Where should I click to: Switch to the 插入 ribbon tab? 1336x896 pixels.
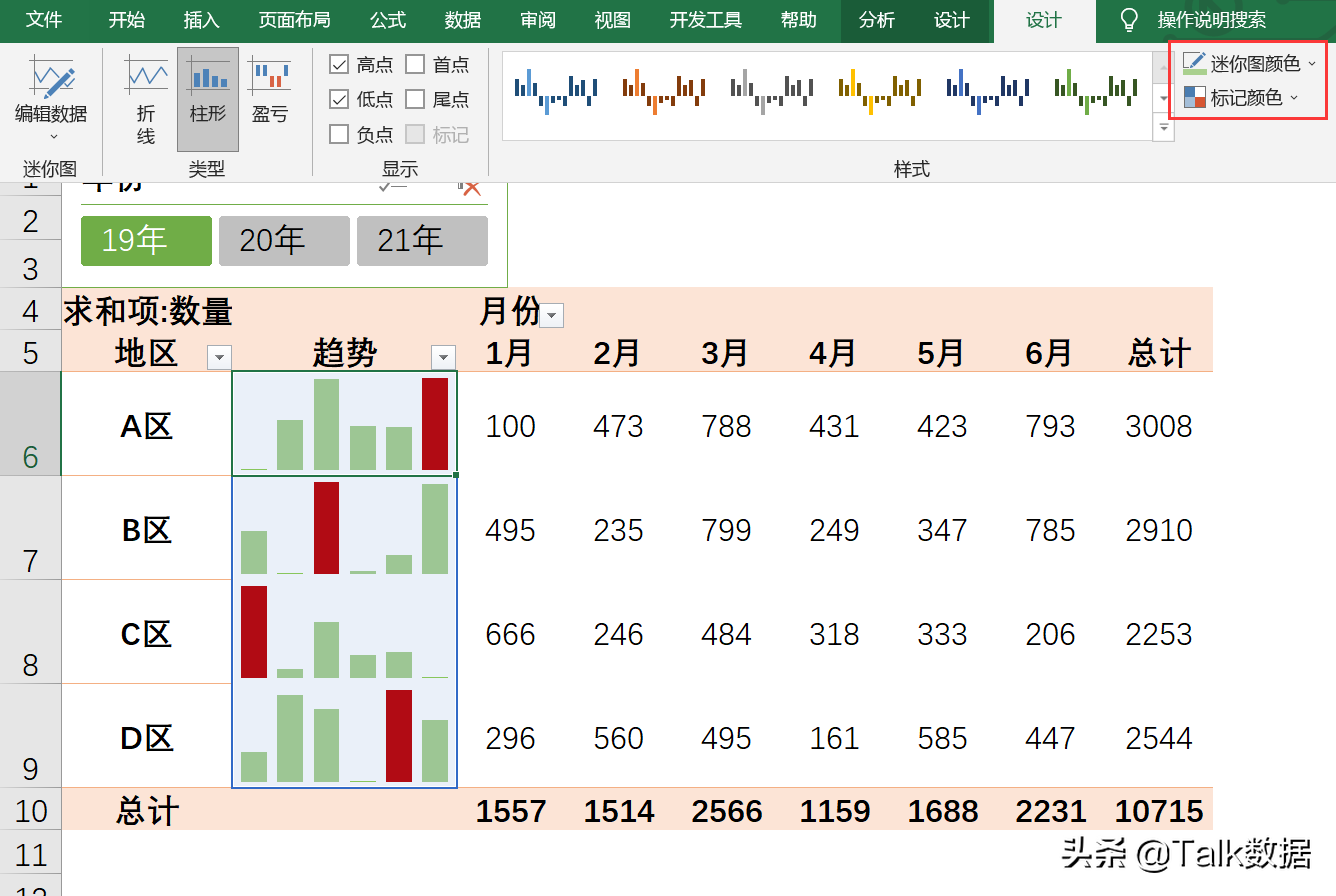point(201,20)
